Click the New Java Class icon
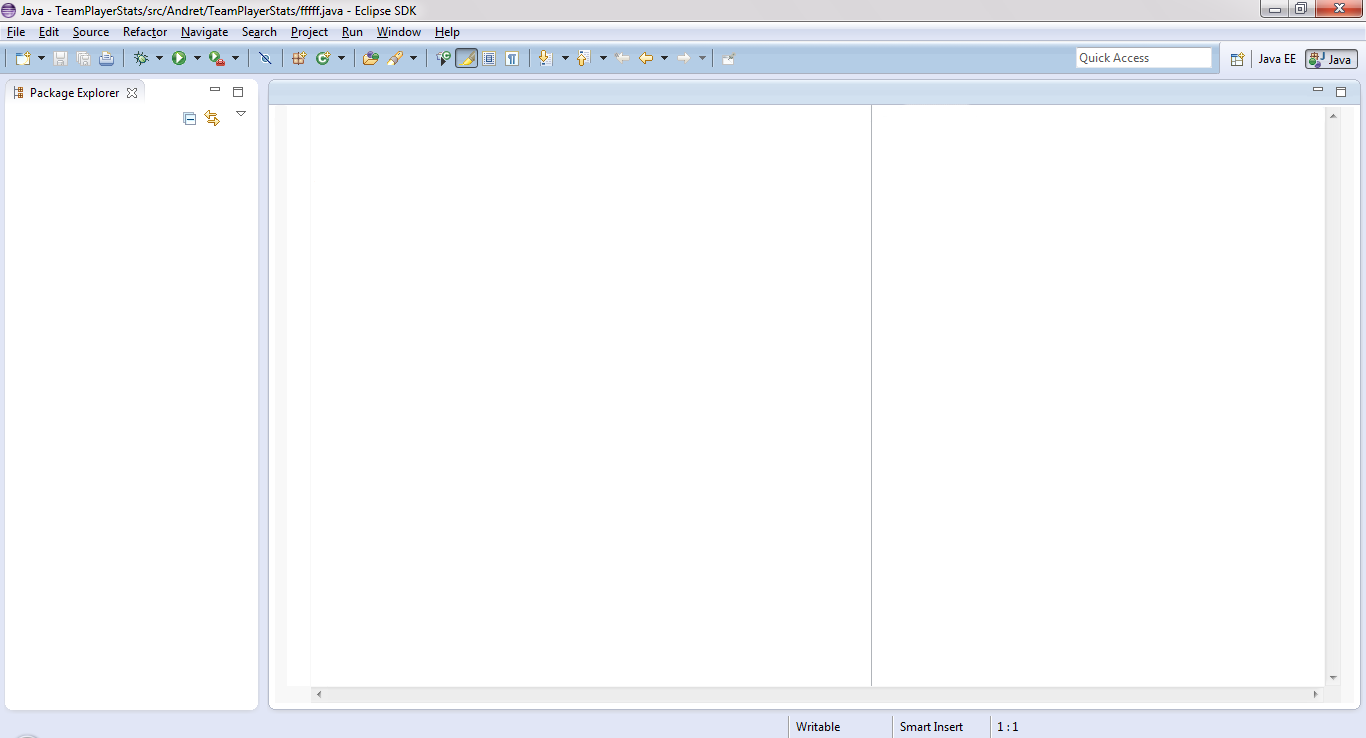Screen dimensions: 1366x738 [x=323, y=58]
